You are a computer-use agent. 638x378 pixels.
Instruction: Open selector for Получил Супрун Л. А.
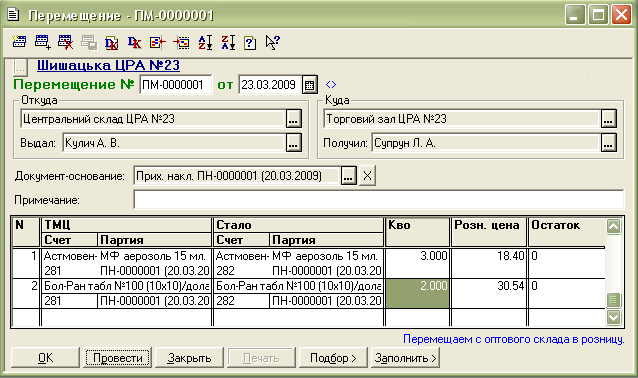[x=609, y=143]
